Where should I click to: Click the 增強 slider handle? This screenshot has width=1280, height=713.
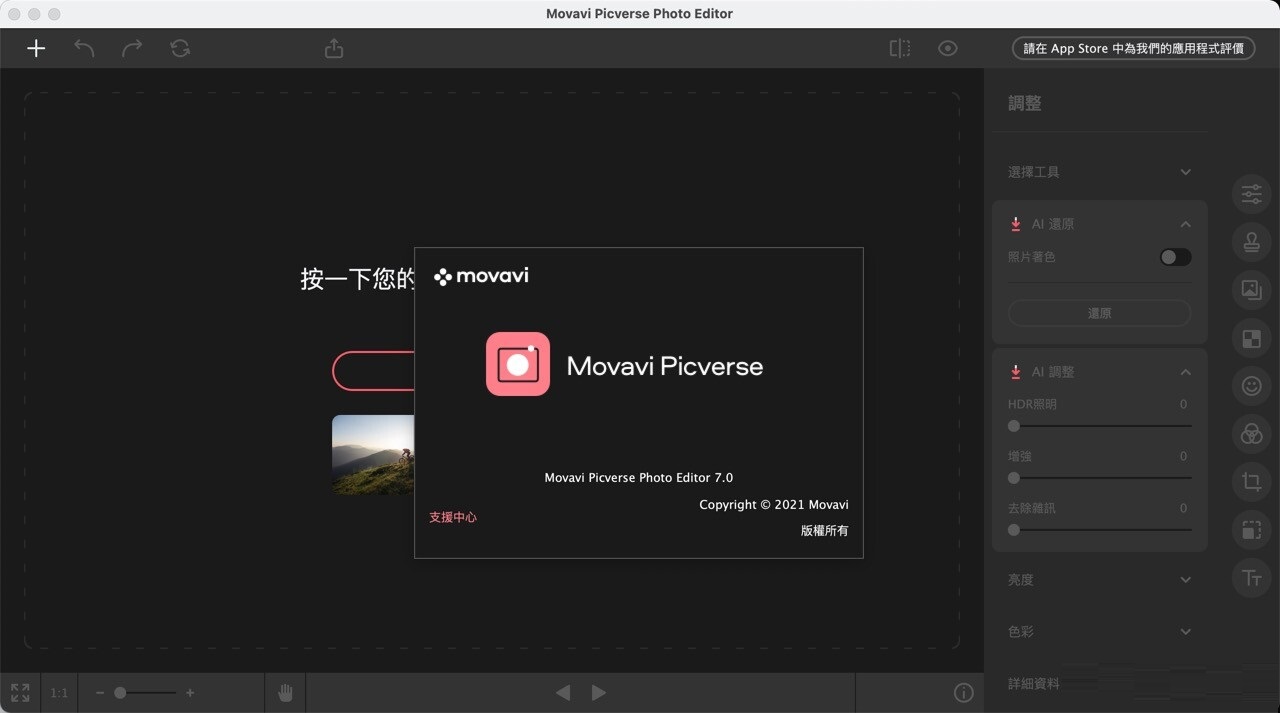[1014, 478]
